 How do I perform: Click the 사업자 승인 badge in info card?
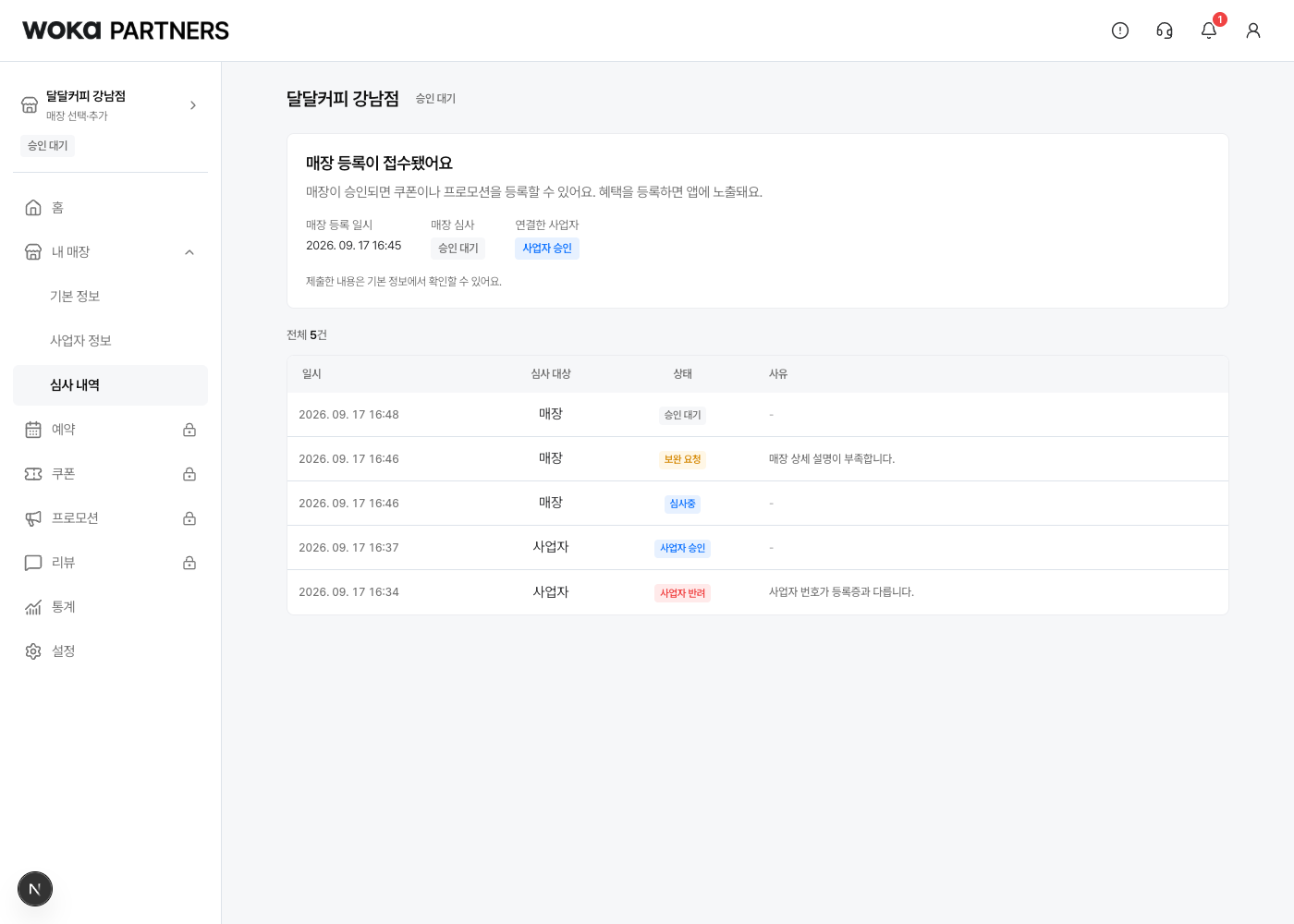[547, 249]
